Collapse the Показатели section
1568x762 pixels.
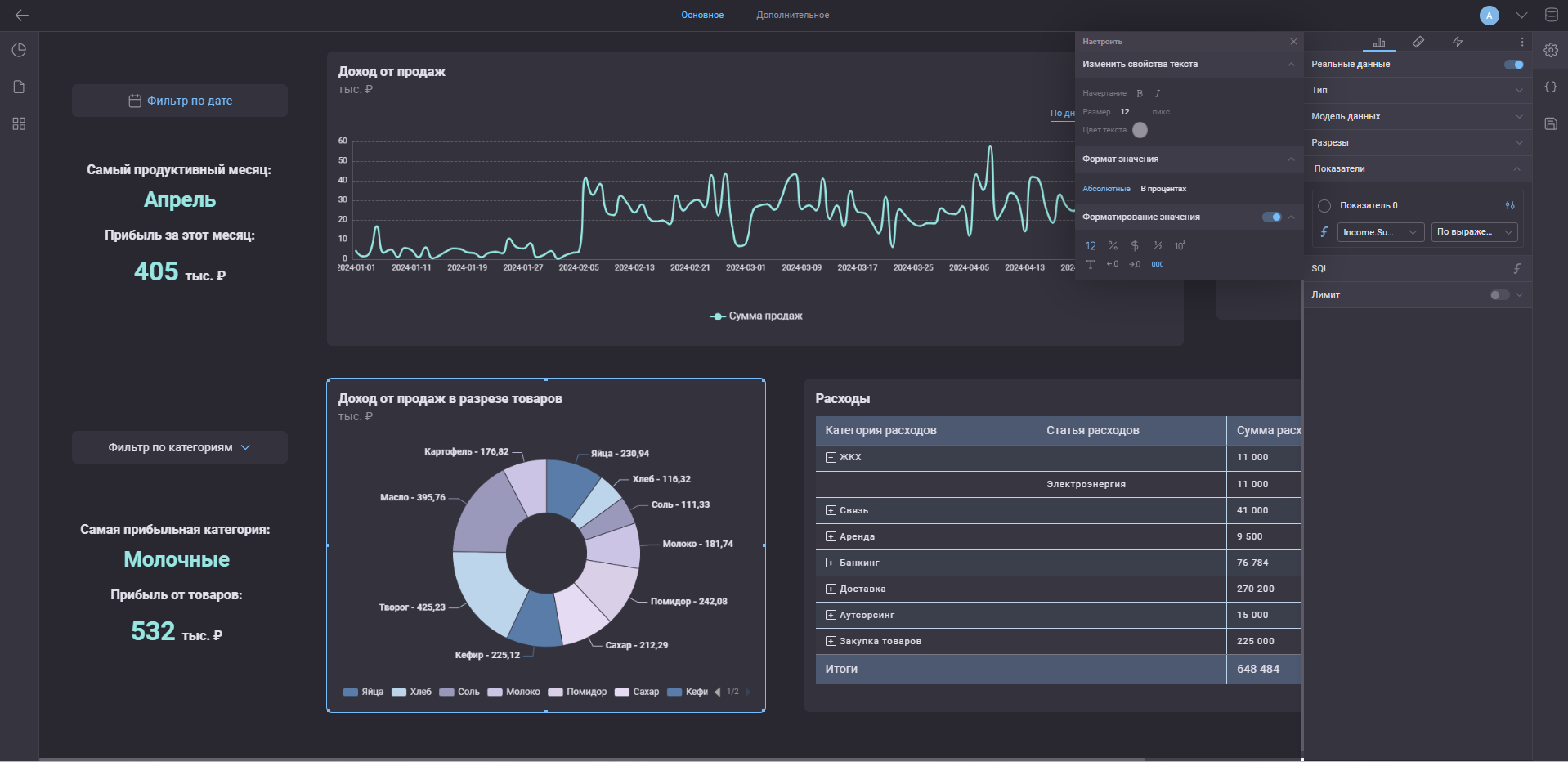coord(1418,168)
